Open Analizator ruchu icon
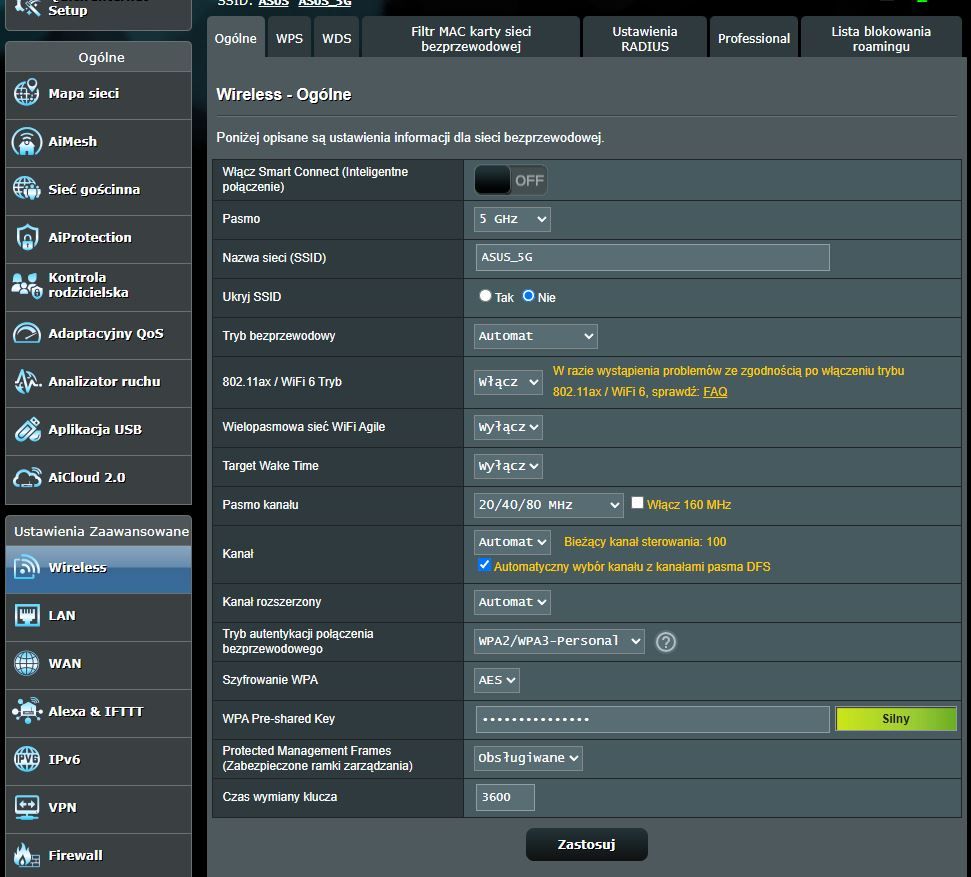This screenshot has height=877, width=971. [x=27, y=382]
